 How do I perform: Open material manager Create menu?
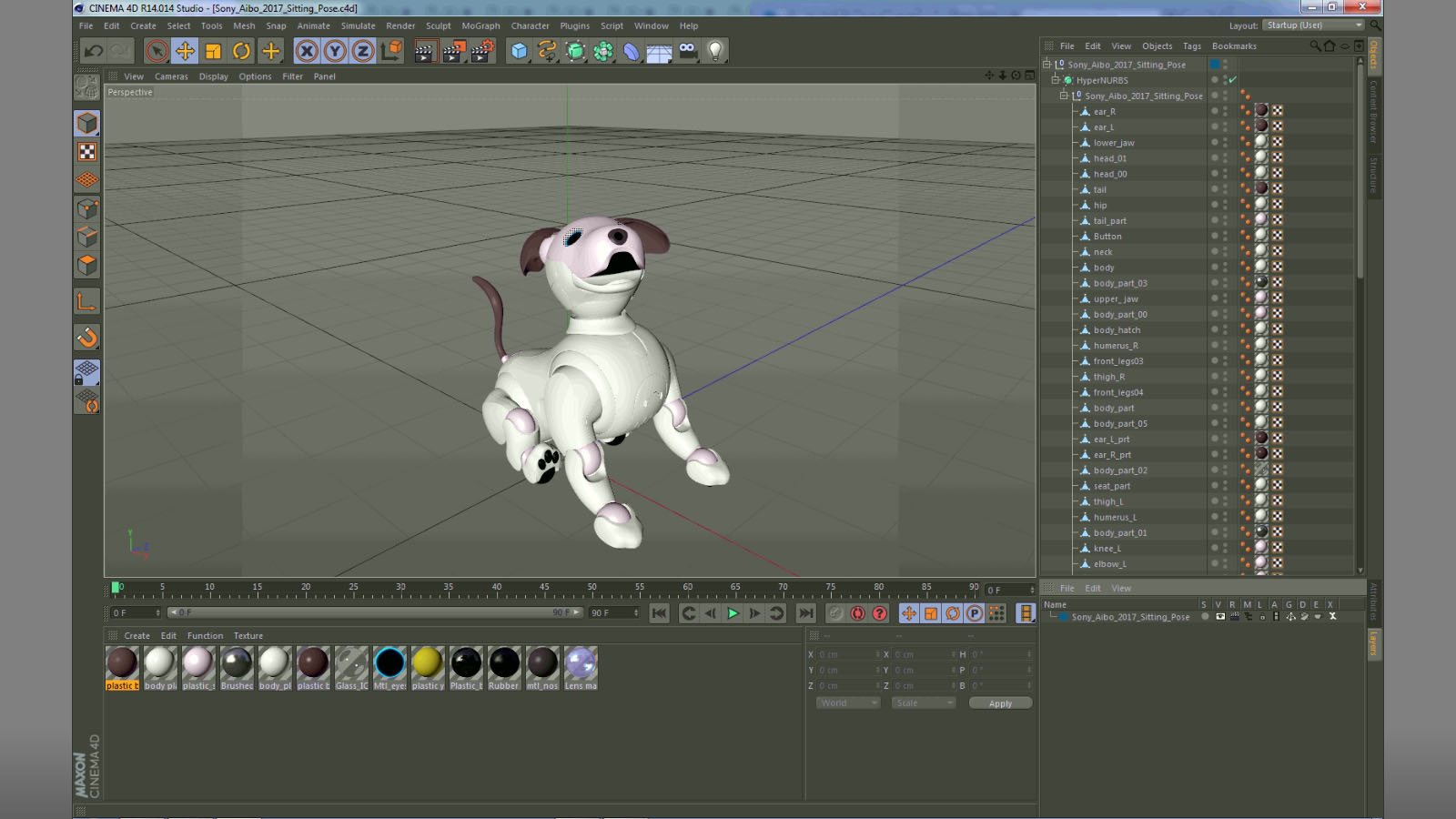click(x=136, y=636)
